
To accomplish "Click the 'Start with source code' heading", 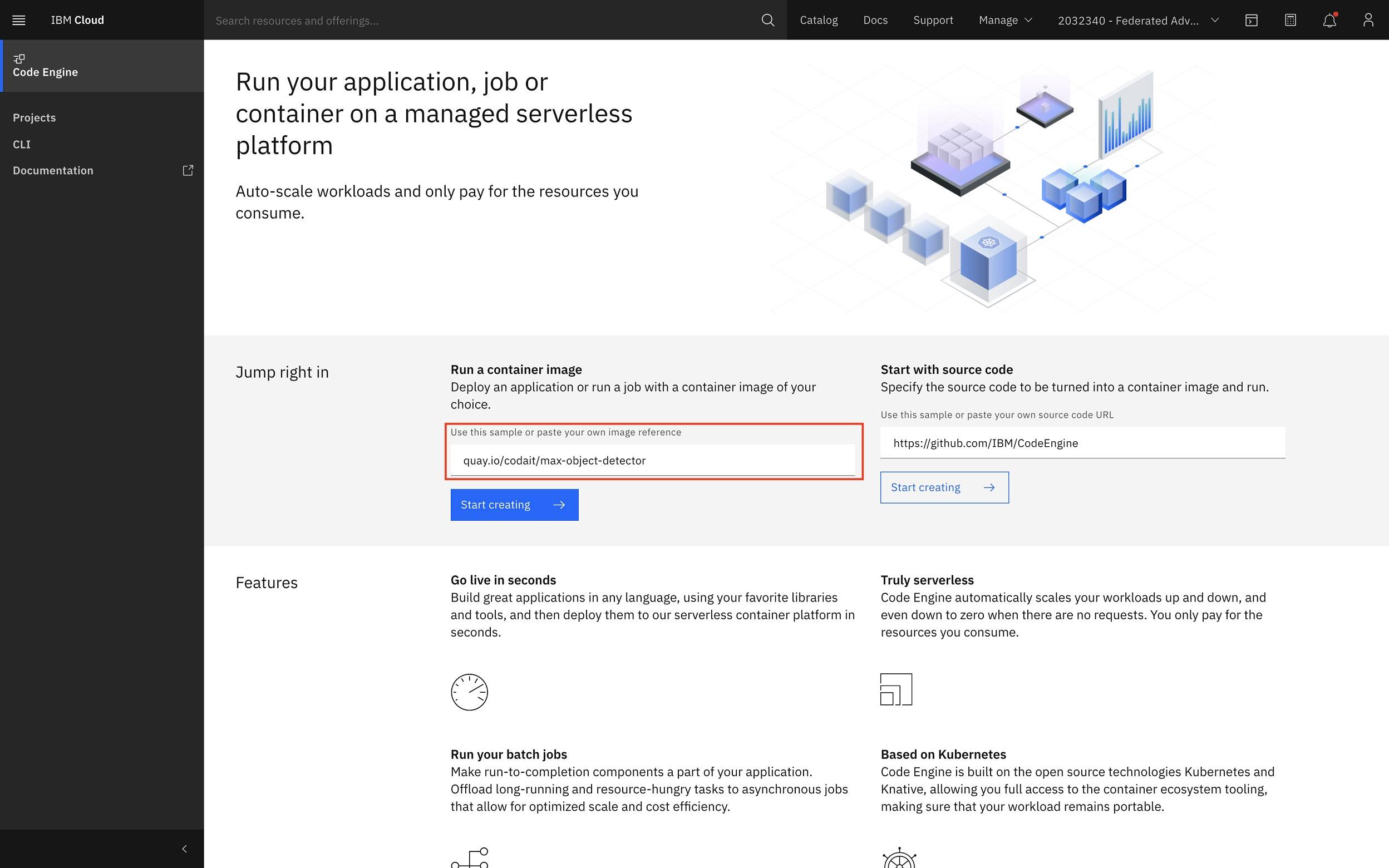I will coord(947,369).
